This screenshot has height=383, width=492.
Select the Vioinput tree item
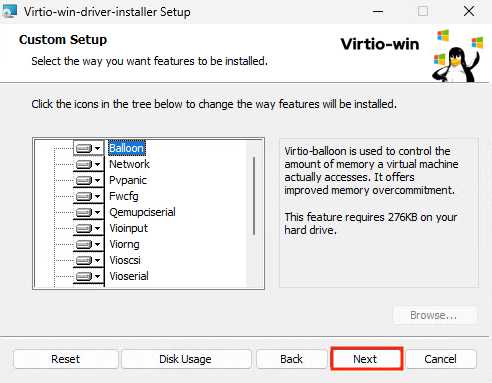(128, 228)
